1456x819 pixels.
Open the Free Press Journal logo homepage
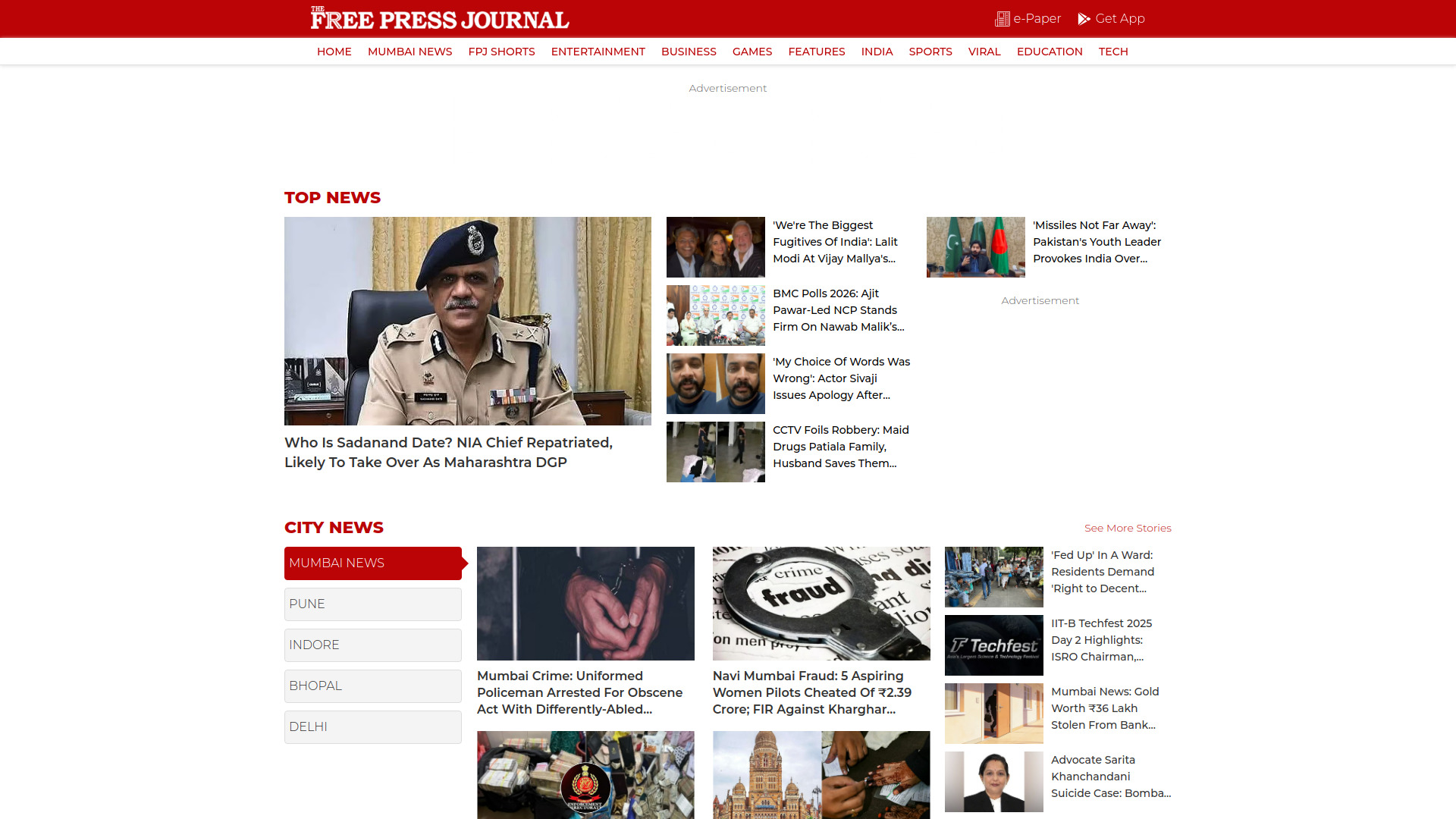coord(439,19)
